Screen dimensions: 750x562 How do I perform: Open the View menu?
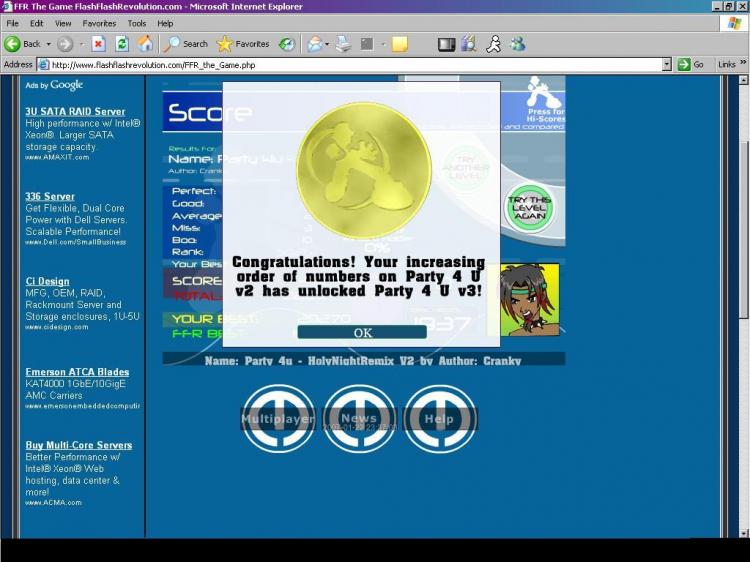[63, 23]
